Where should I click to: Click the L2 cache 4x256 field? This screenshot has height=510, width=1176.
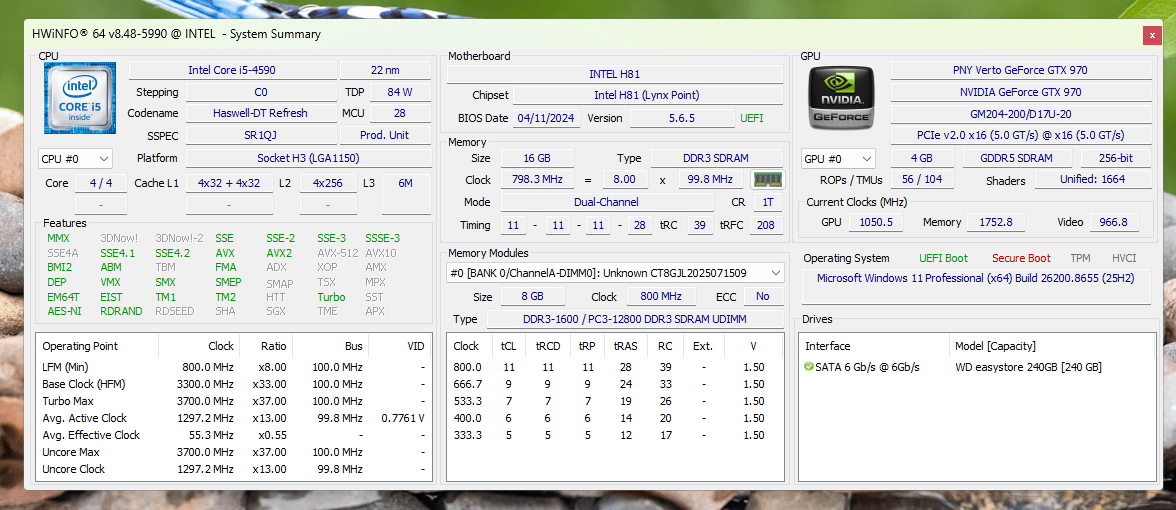[x=328, y=183]
